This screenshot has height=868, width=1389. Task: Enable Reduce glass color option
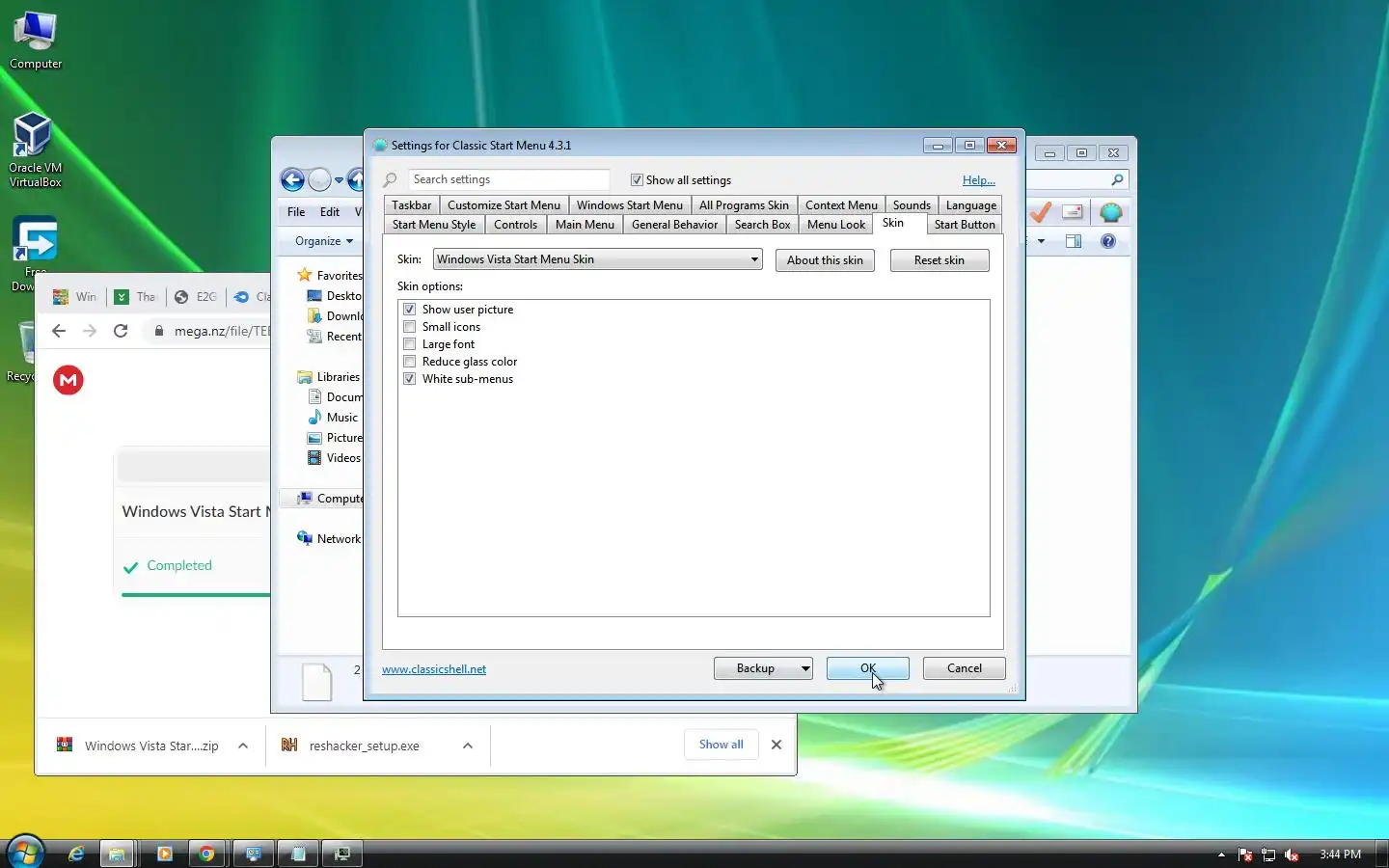pyautogui.click(x=410, y=362)
